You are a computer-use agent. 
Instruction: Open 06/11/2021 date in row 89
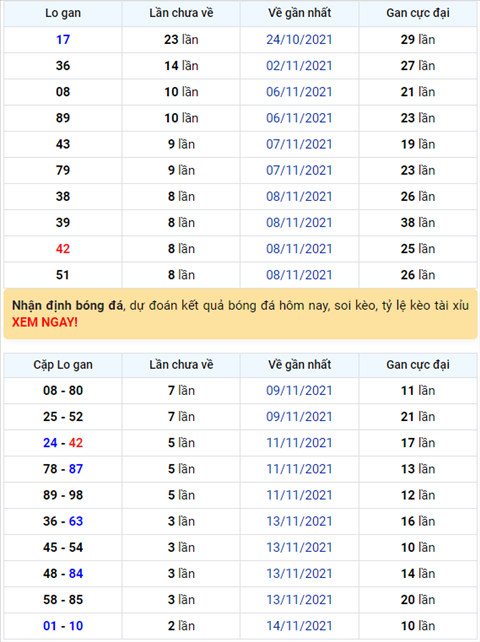[x=299, y=118]
